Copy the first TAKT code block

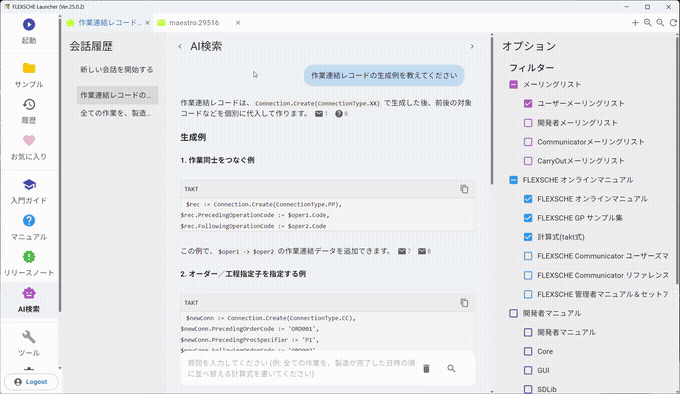pyautogui.click(x=464, y=189)
